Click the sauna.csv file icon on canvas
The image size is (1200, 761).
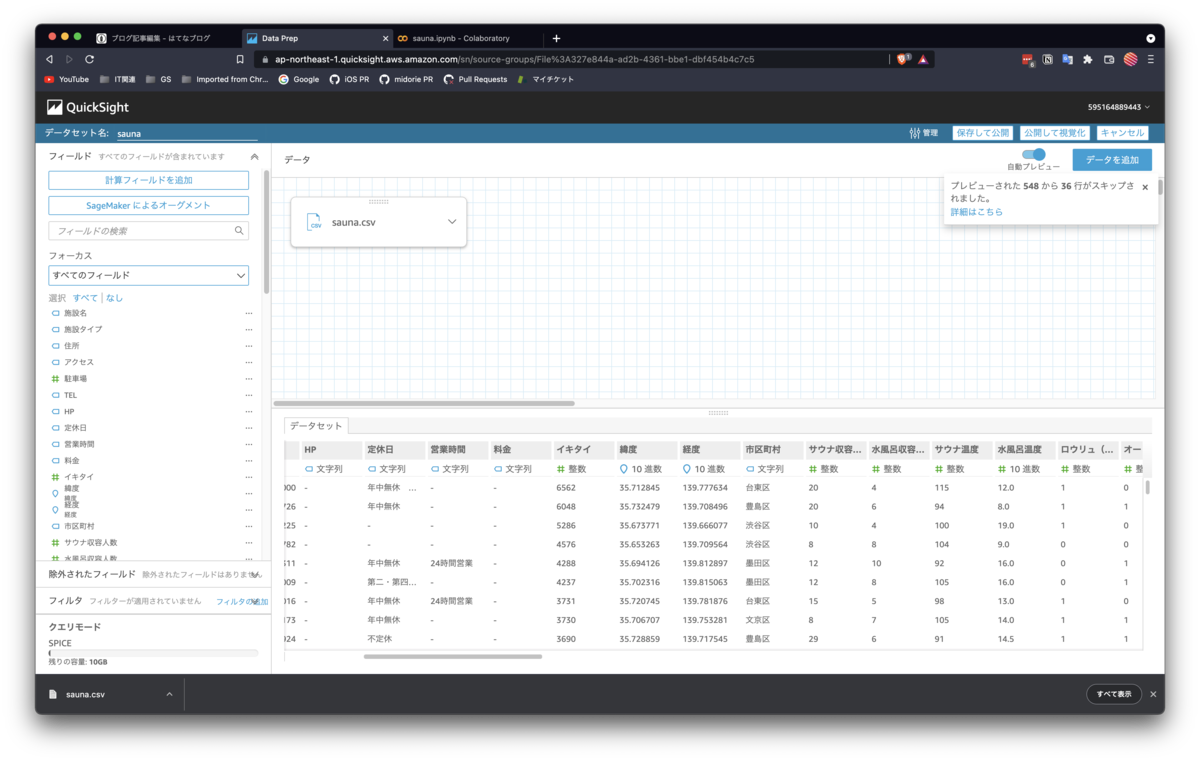[x=314, y=222]
